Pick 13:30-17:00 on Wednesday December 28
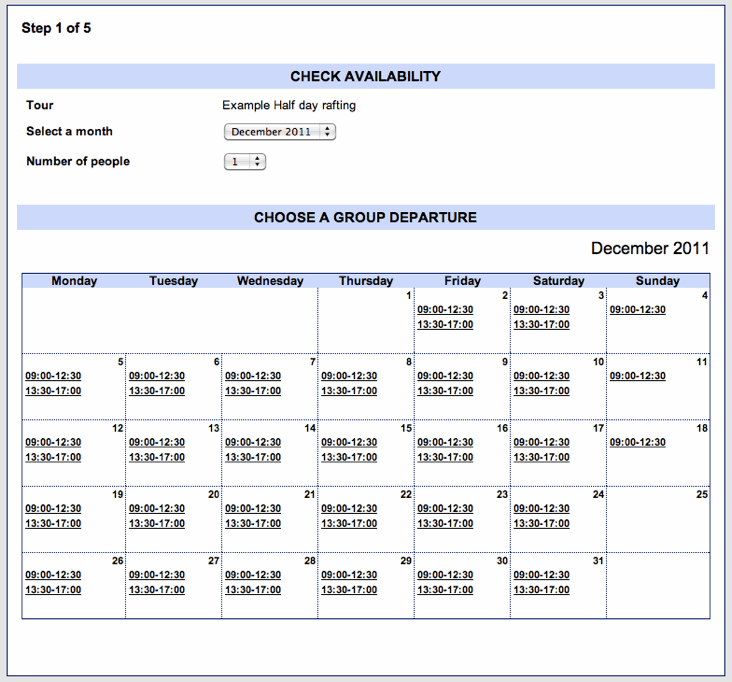 (x=253, y=590)
